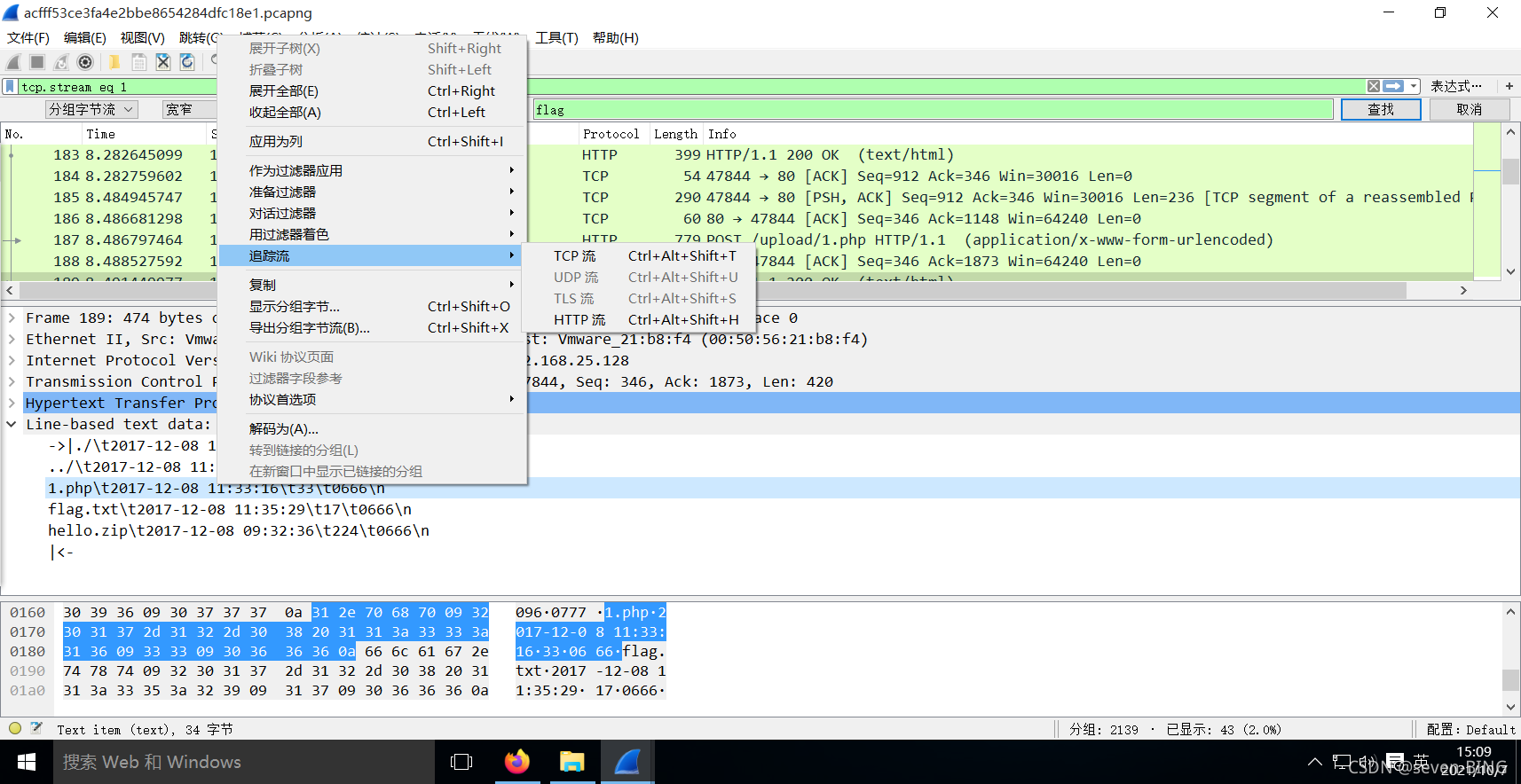Clear the display filter with X icon
This screenshot has width=1521, height=784.
[1374, 86]
